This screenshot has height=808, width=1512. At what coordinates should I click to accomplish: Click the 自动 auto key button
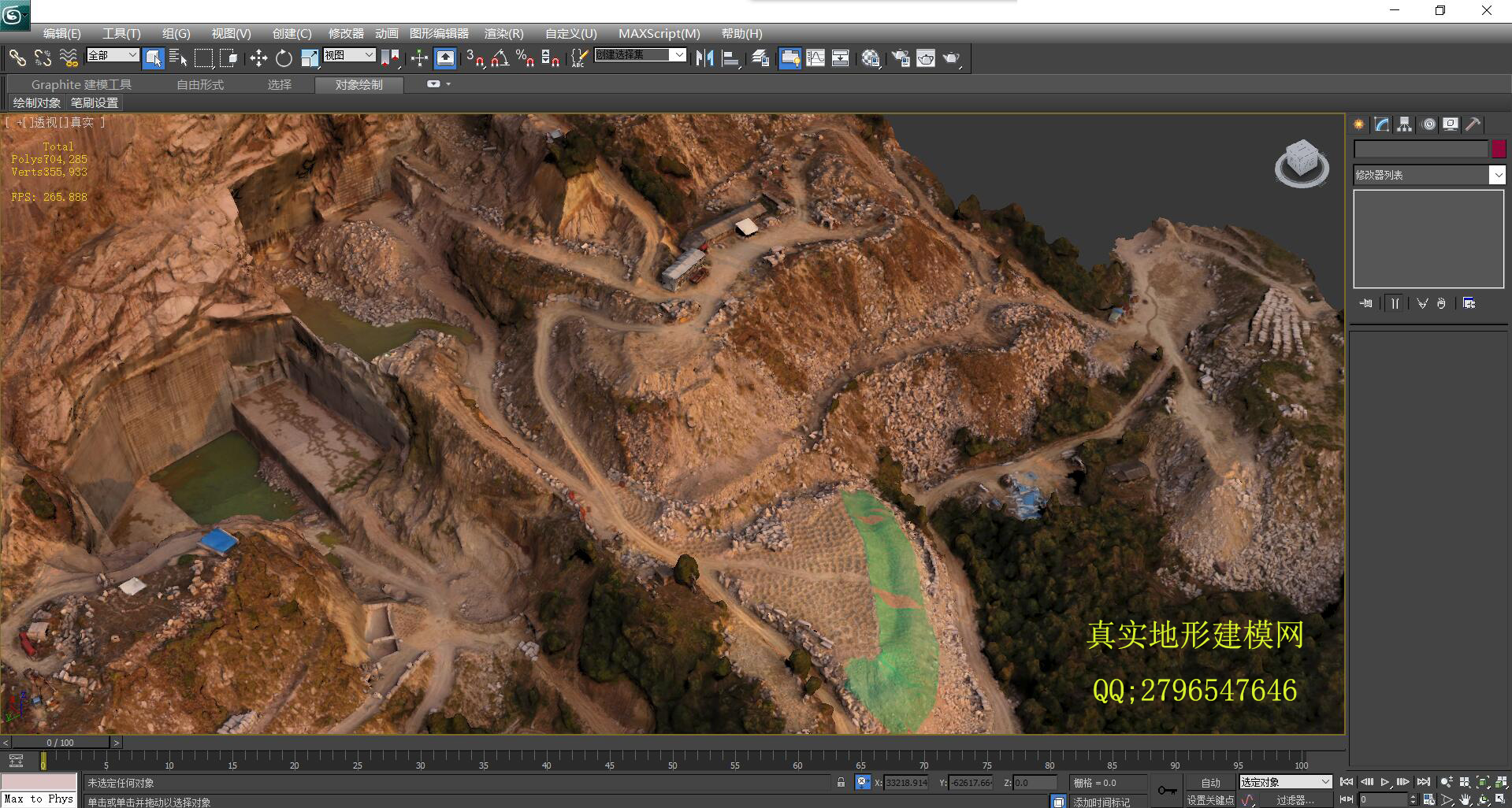click(1210, 782)
